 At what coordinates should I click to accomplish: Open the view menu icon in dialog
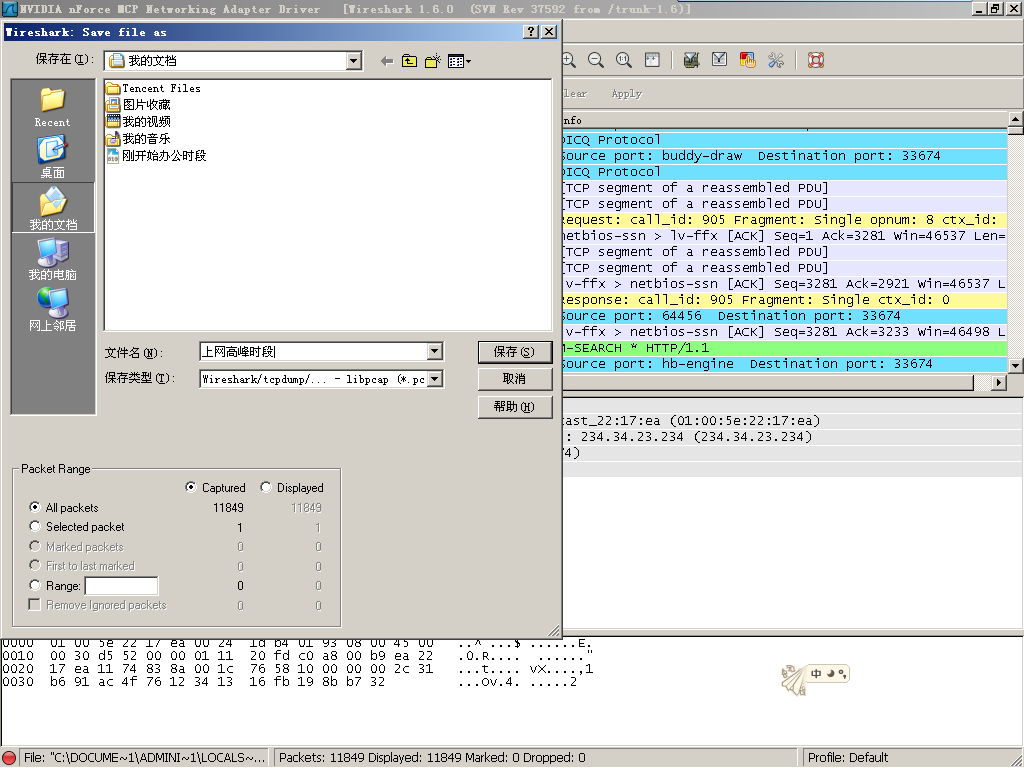coord(459,61)
